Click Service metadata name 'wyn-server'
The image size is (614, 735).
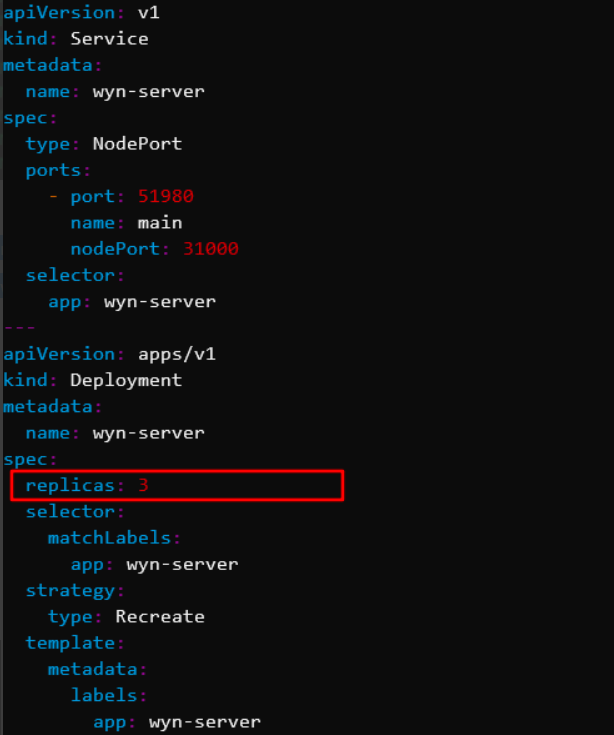coord(149,91)
